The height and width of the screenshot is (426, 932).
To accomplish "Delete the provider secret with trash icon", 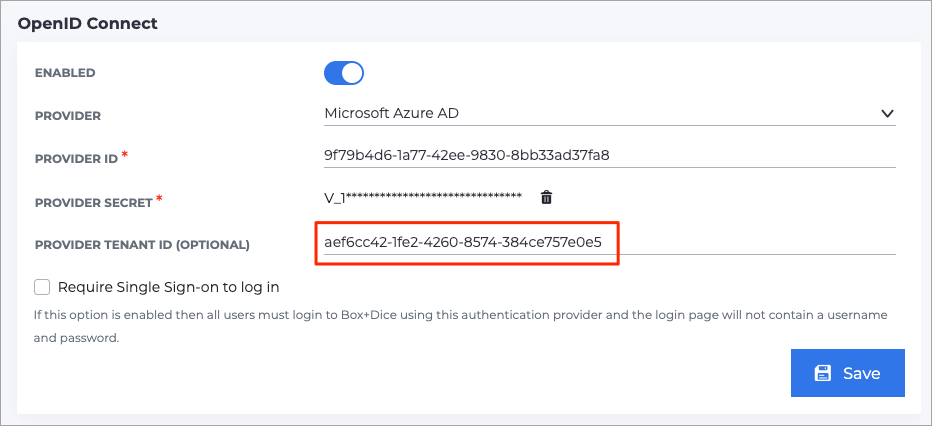I will point(546,197).
